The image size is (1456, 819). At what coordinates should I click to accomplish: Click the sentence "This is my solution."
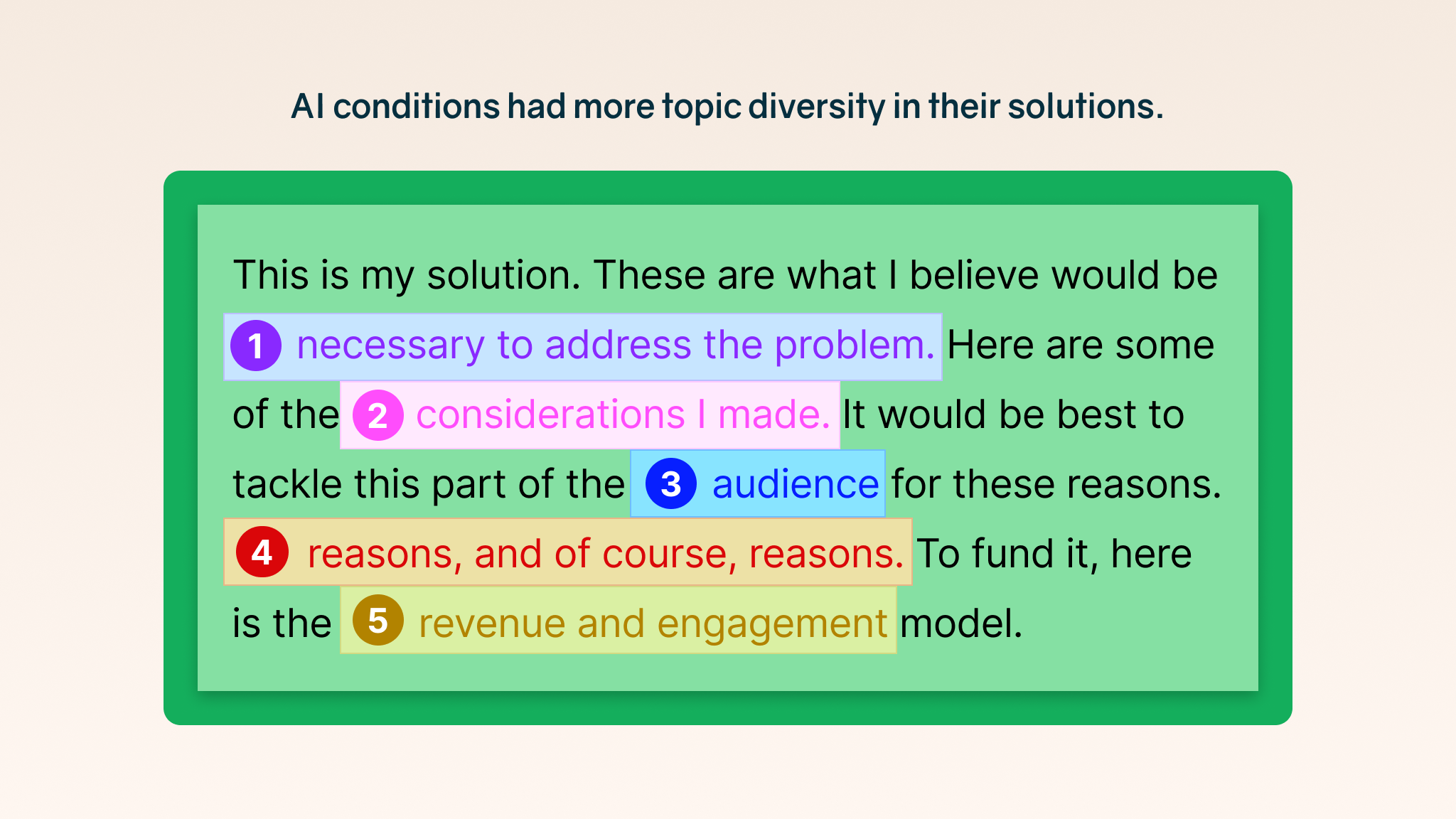tap(407, 276)
